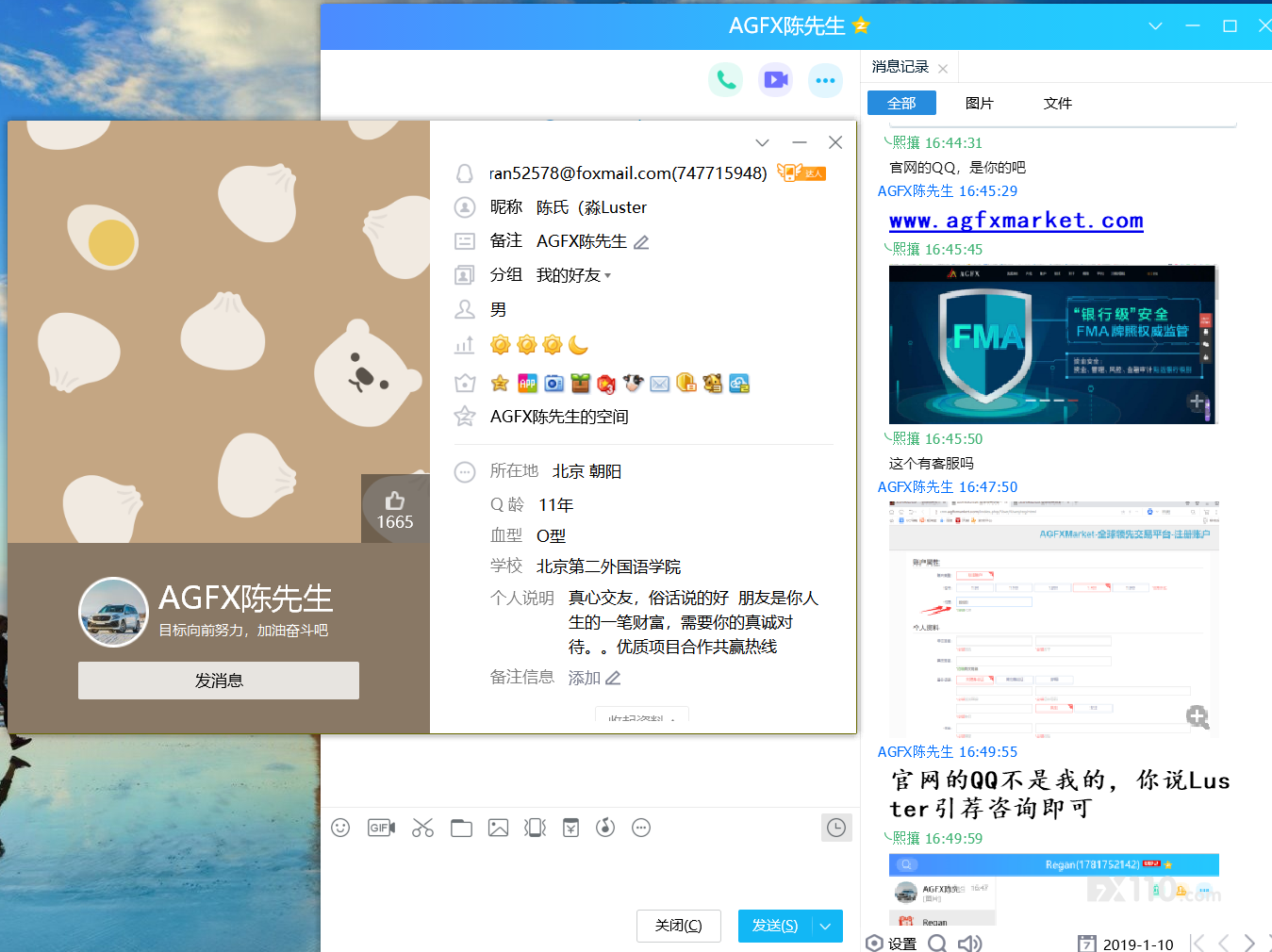Open the GIF video tool in the chat toolbar
The width and height of the screenshot is (1272, 952).
tap(381, 828)
